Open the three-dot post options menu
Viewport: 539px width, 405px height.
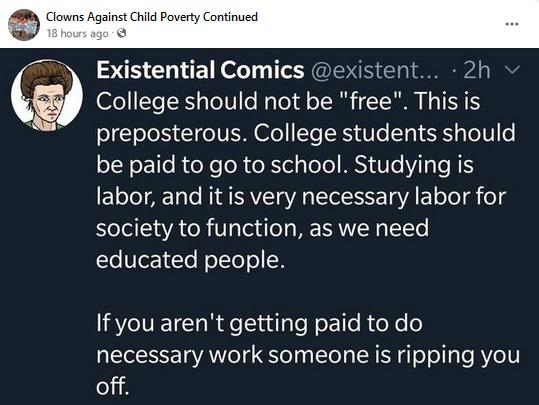click(x=512, y=24)
